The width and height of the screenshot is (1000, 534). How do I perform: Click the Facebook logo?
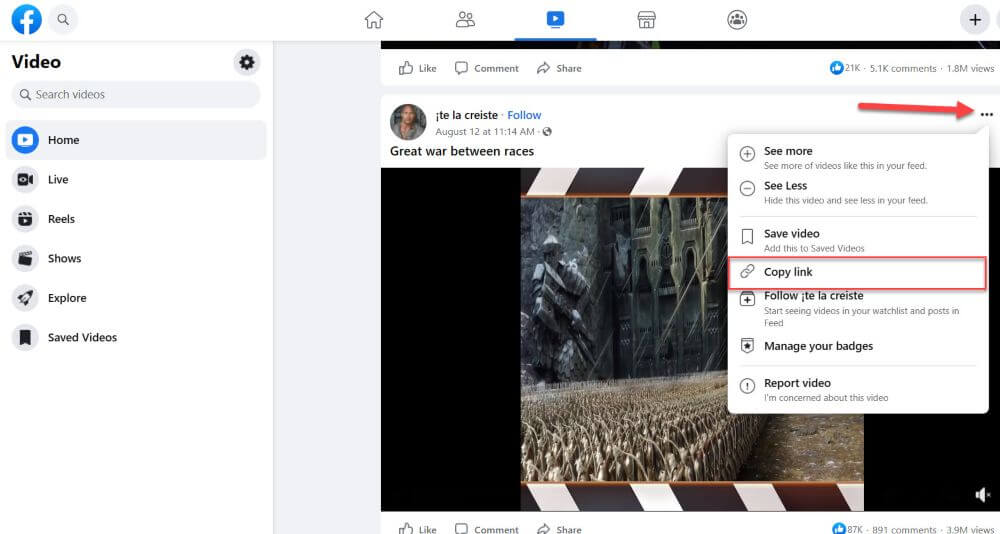27,20
